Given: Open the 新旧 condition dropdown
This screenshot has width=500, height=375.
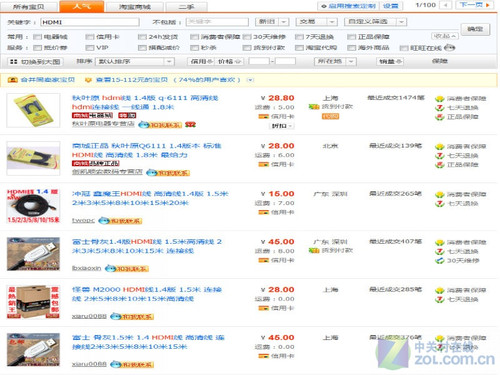Looking at the screenshot, I should tap(272, 22).
